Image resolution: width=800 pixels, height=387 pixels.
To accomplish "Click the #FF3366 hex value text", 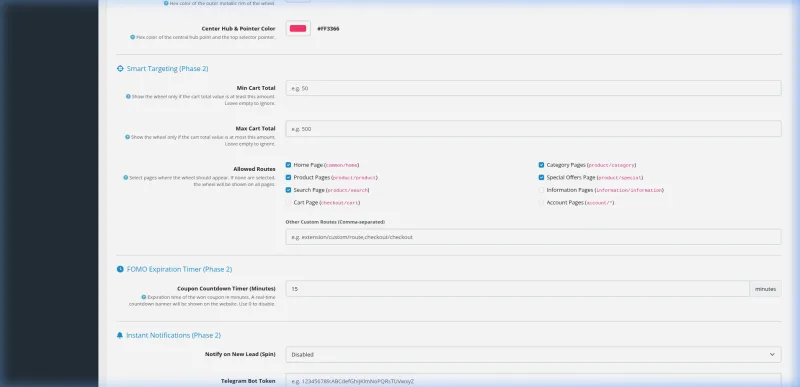I will 328,29.
